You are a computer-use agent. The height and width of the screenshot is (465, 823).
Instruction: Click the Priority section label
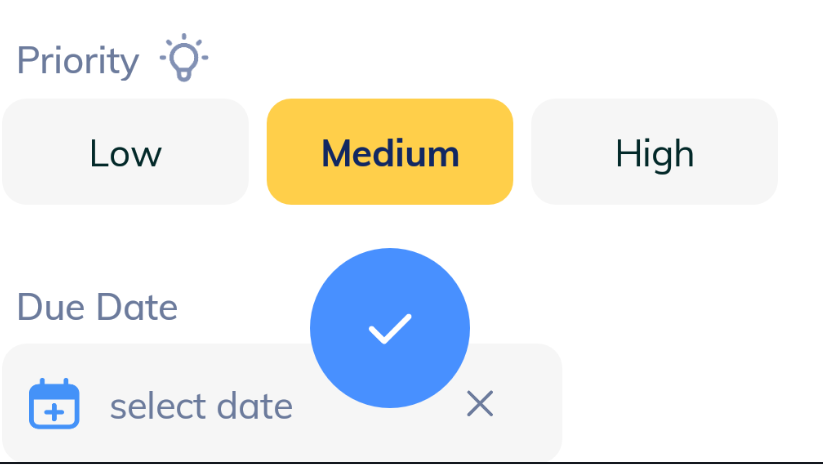tap(78, 61)
